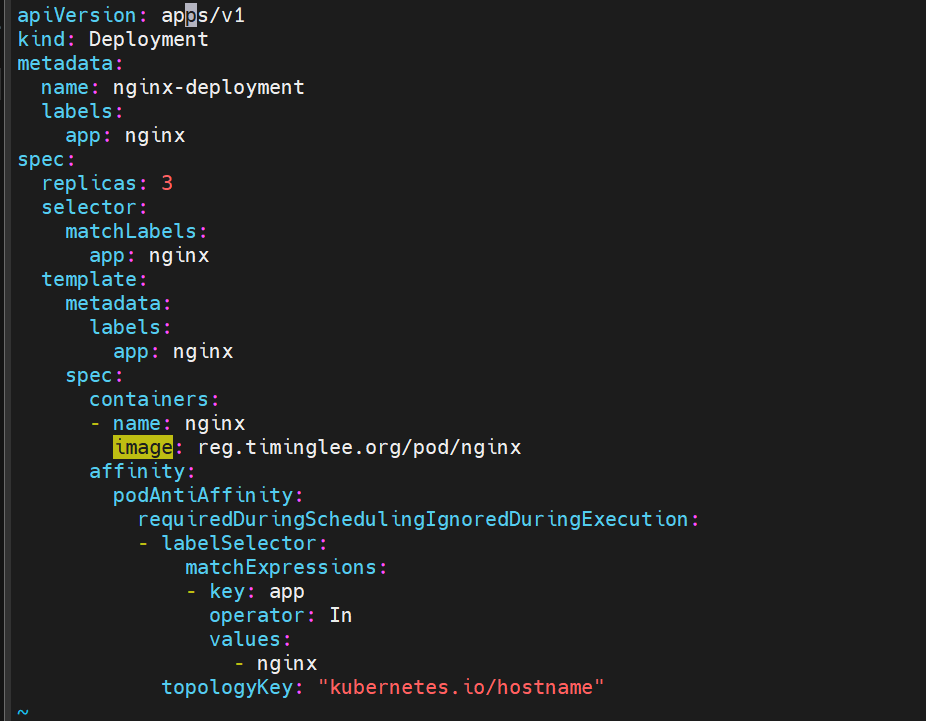Click the image value 'reg.timinglee.org/pod/nginx'

(x=359, y=448)
